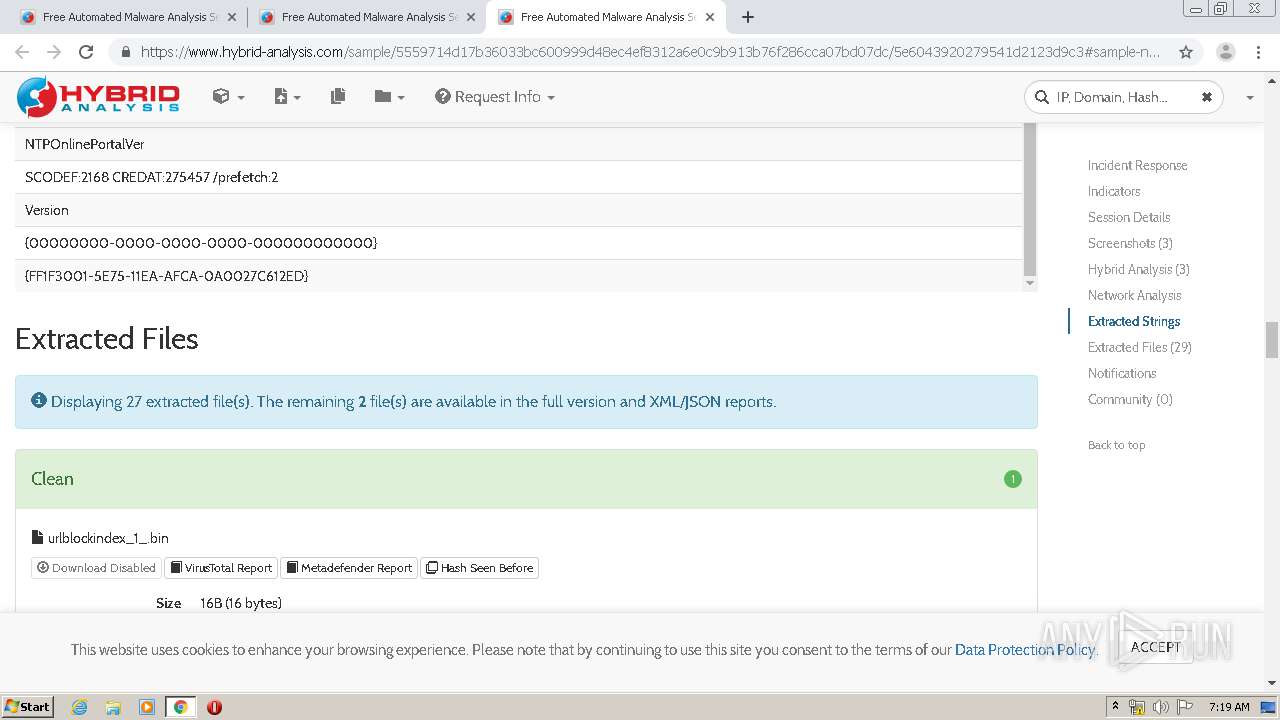The width and height of the screenshot is (1280, 720).
Task: Open the Request Info menu
Action: coord(495,97)
